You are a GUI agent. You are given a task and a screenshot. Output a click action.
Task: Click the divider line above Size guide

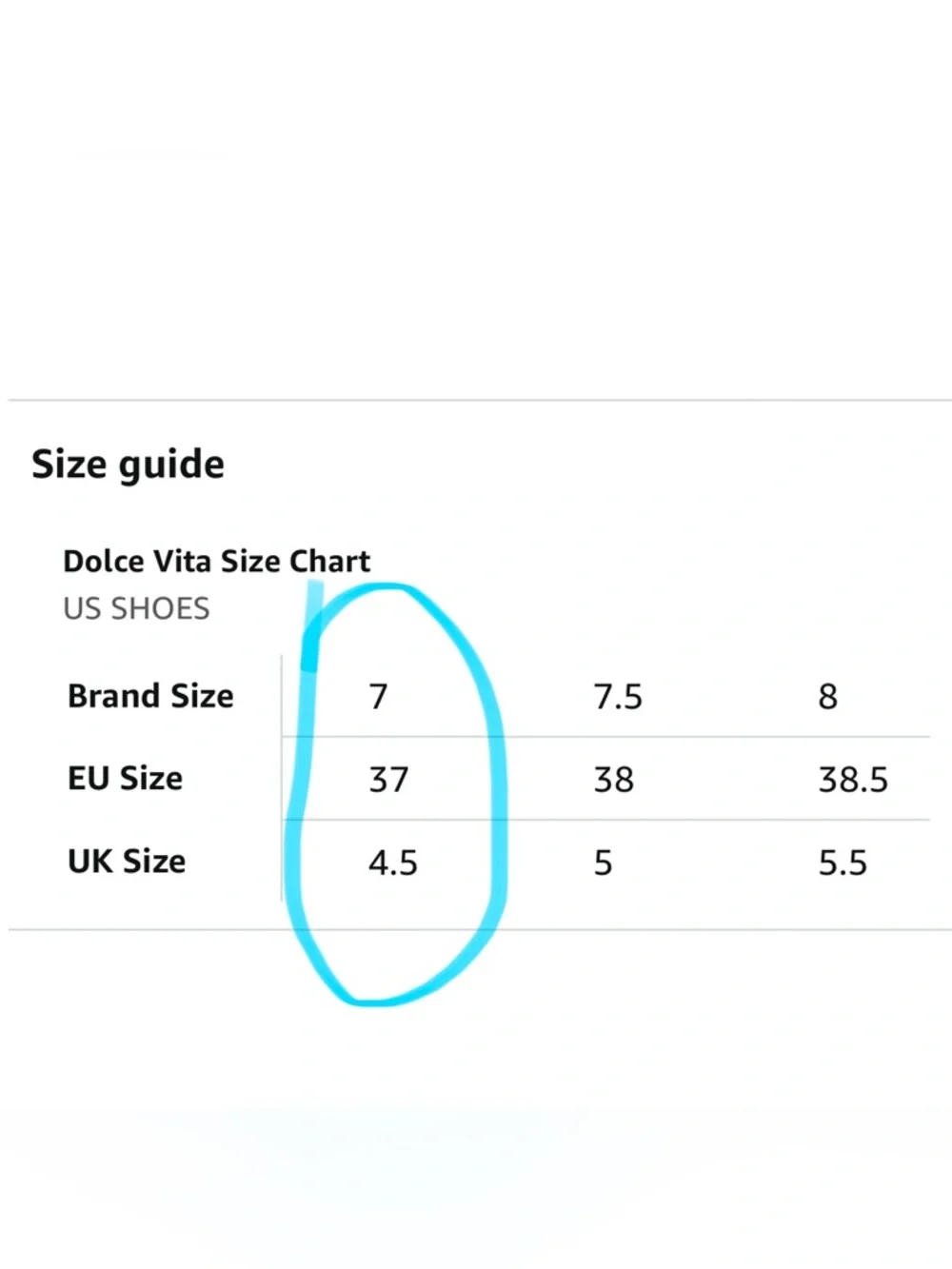[x=480, y=401]
